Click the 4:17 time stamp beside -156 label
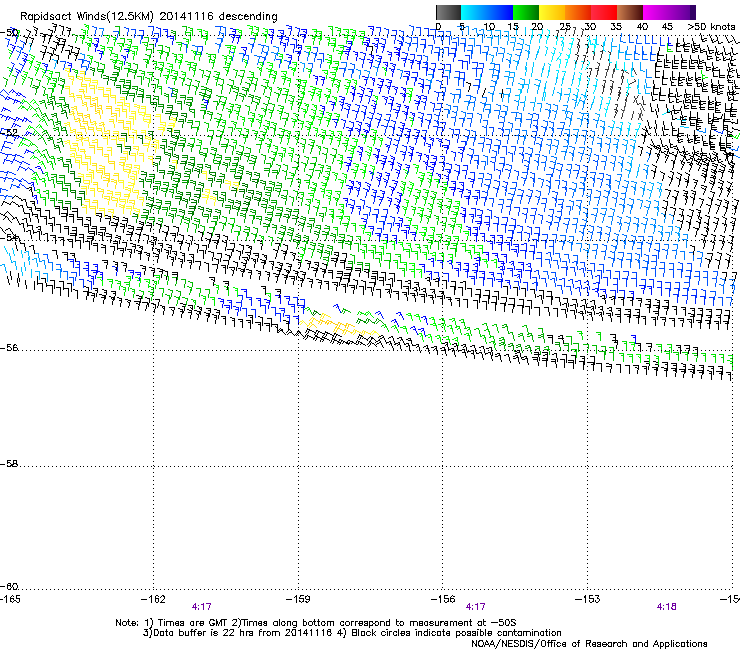 coord(475,607)
